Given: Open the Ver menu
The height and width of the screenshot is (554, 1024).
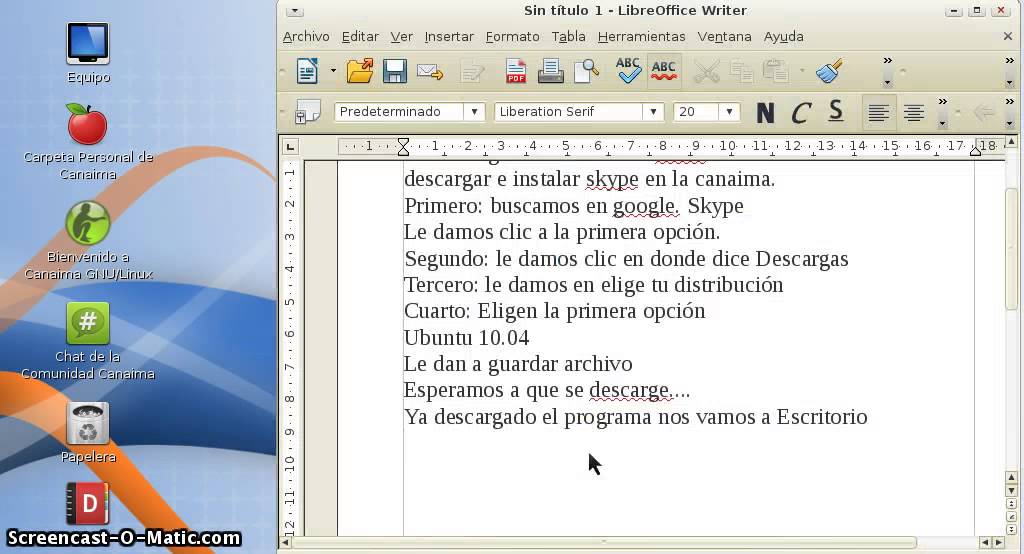Looking at the screenshot, I should (402, 37).
